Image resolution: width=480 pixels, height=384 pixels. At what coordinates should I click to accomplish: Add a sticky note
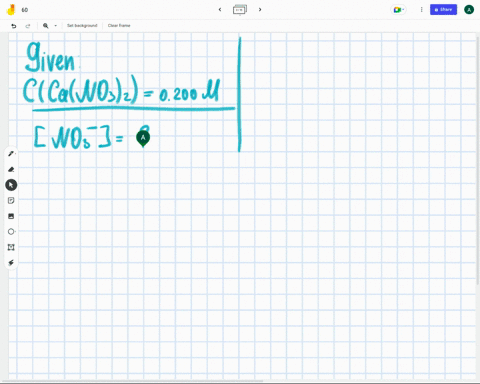coord(11,200)
